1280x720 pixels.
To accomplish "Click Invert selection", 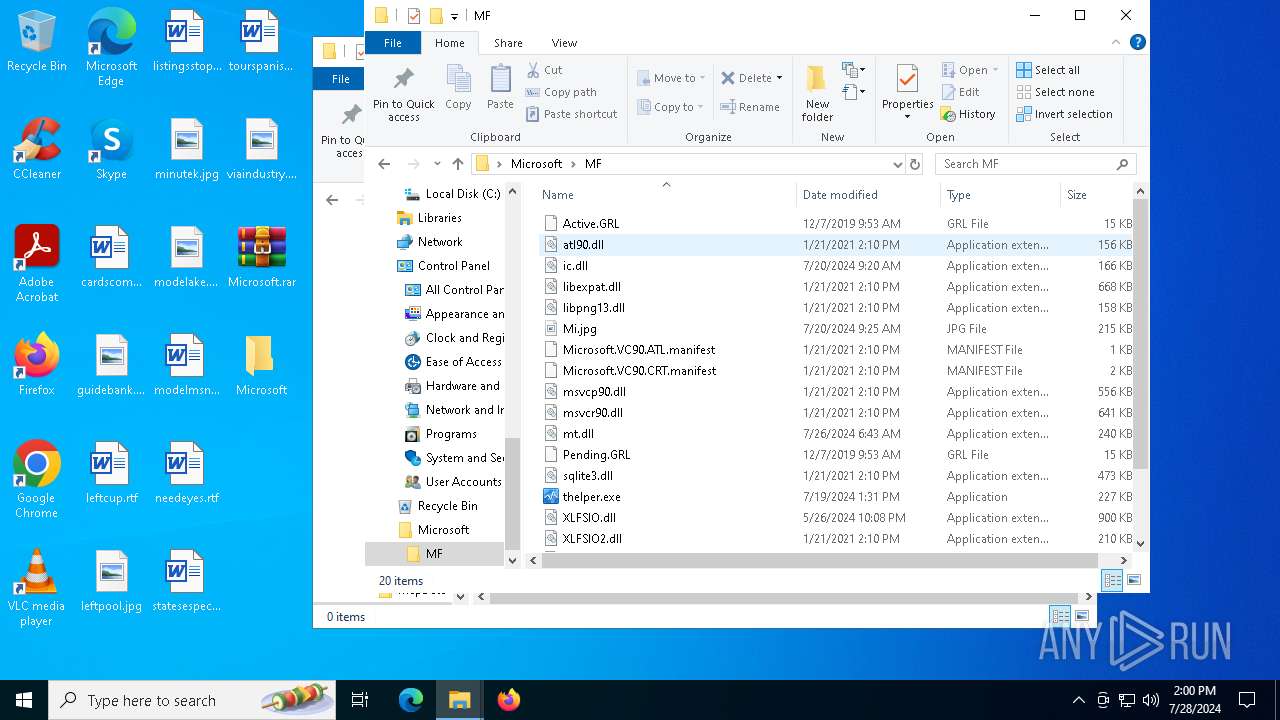I will pyautogui.click(x=1064, y=114).
